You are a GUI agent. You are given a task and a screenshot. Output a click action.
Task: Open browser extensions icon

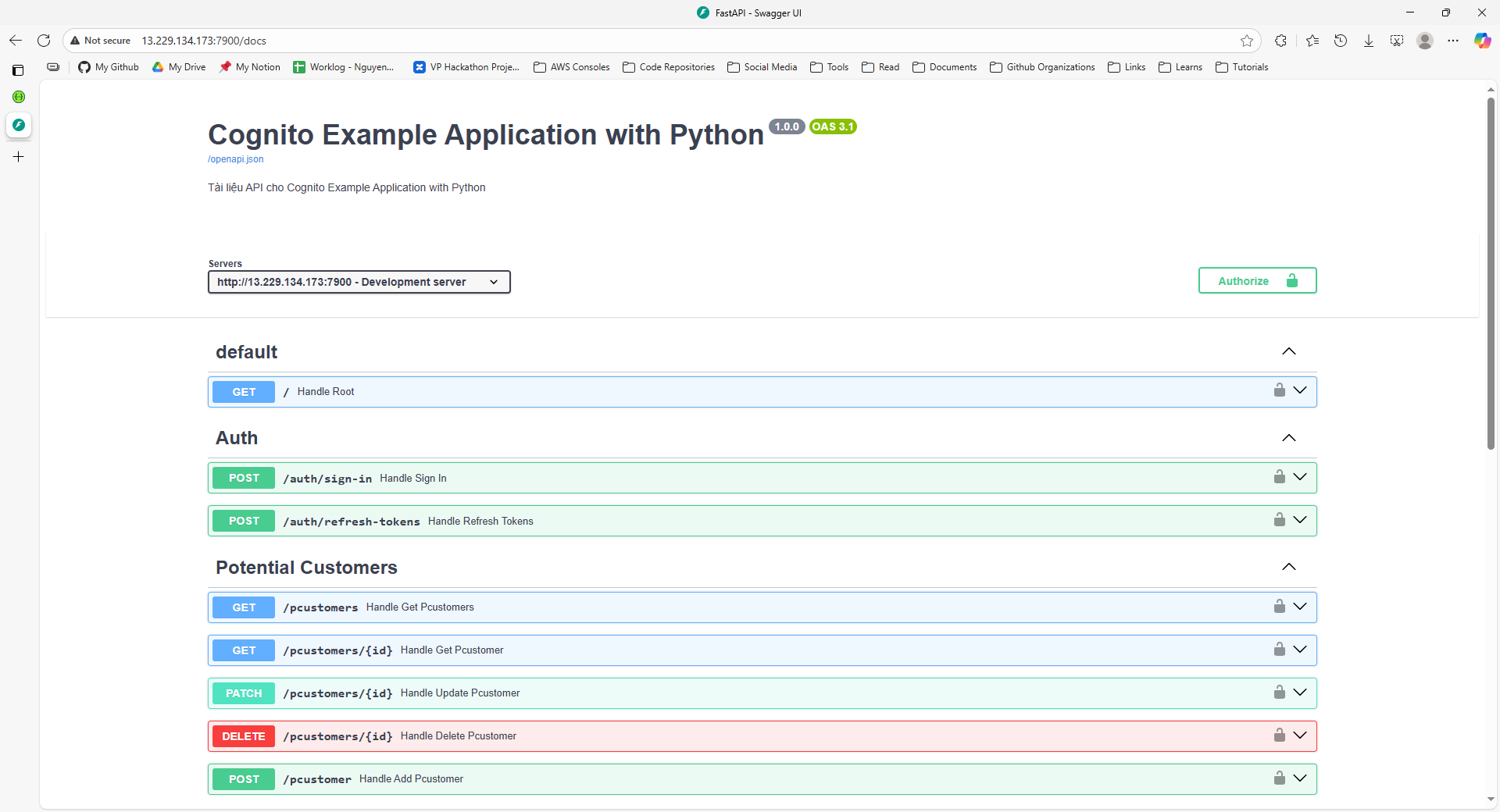1280,41
